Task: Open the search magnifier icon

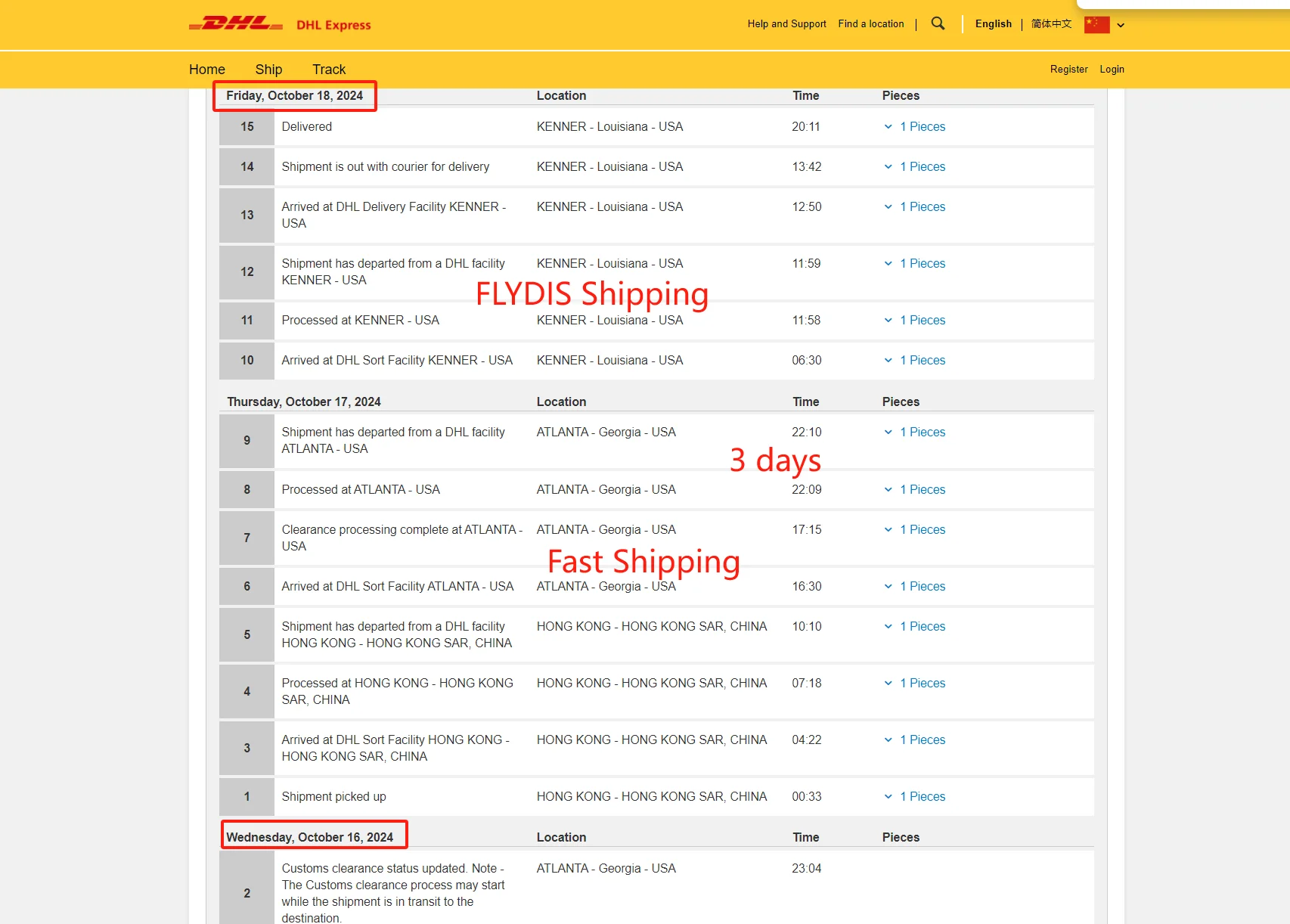Action: pyautogui.click(x=938, y=23)
